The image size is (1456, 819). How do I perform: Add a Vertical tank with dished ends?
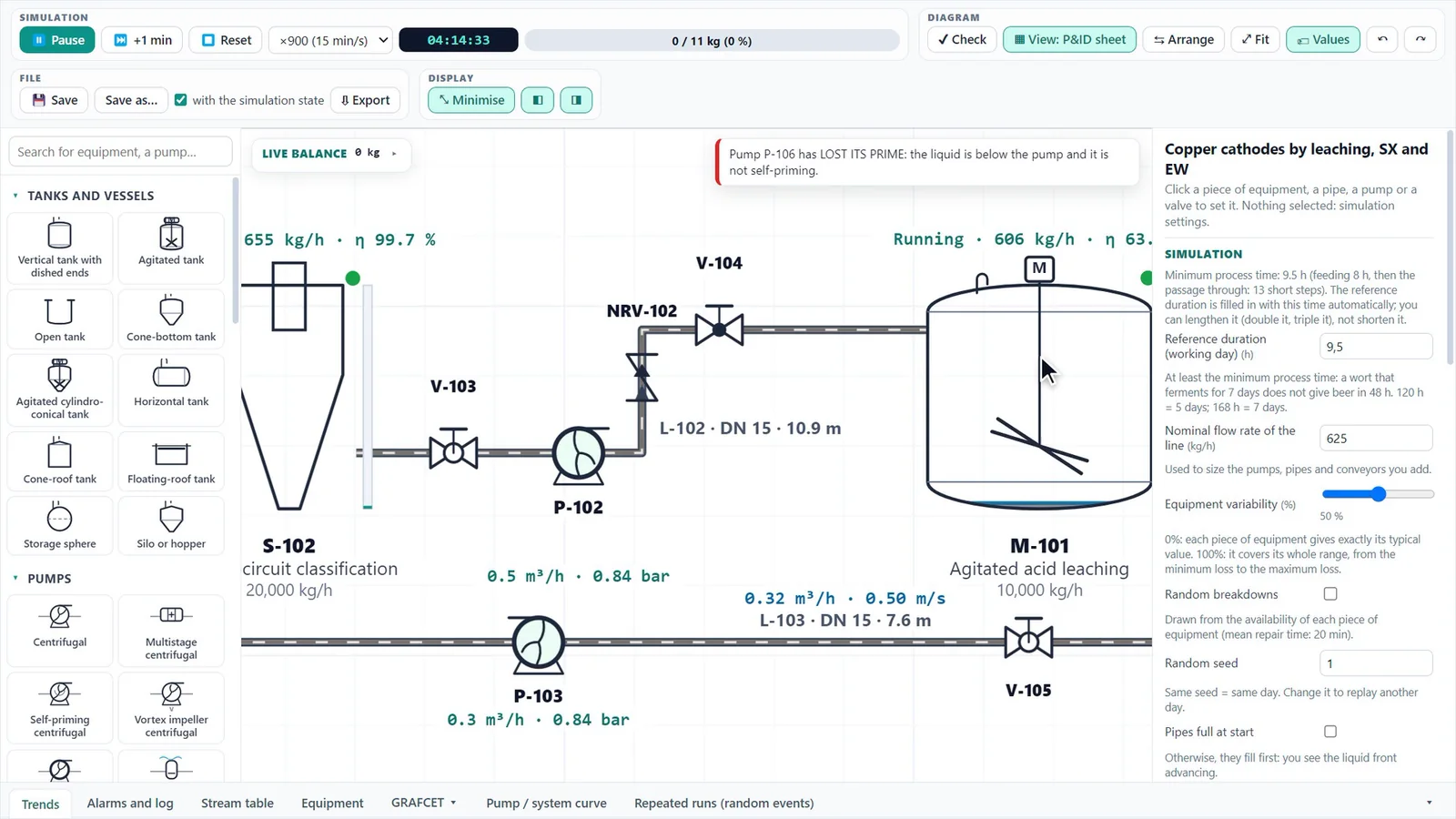coord(60,248)
